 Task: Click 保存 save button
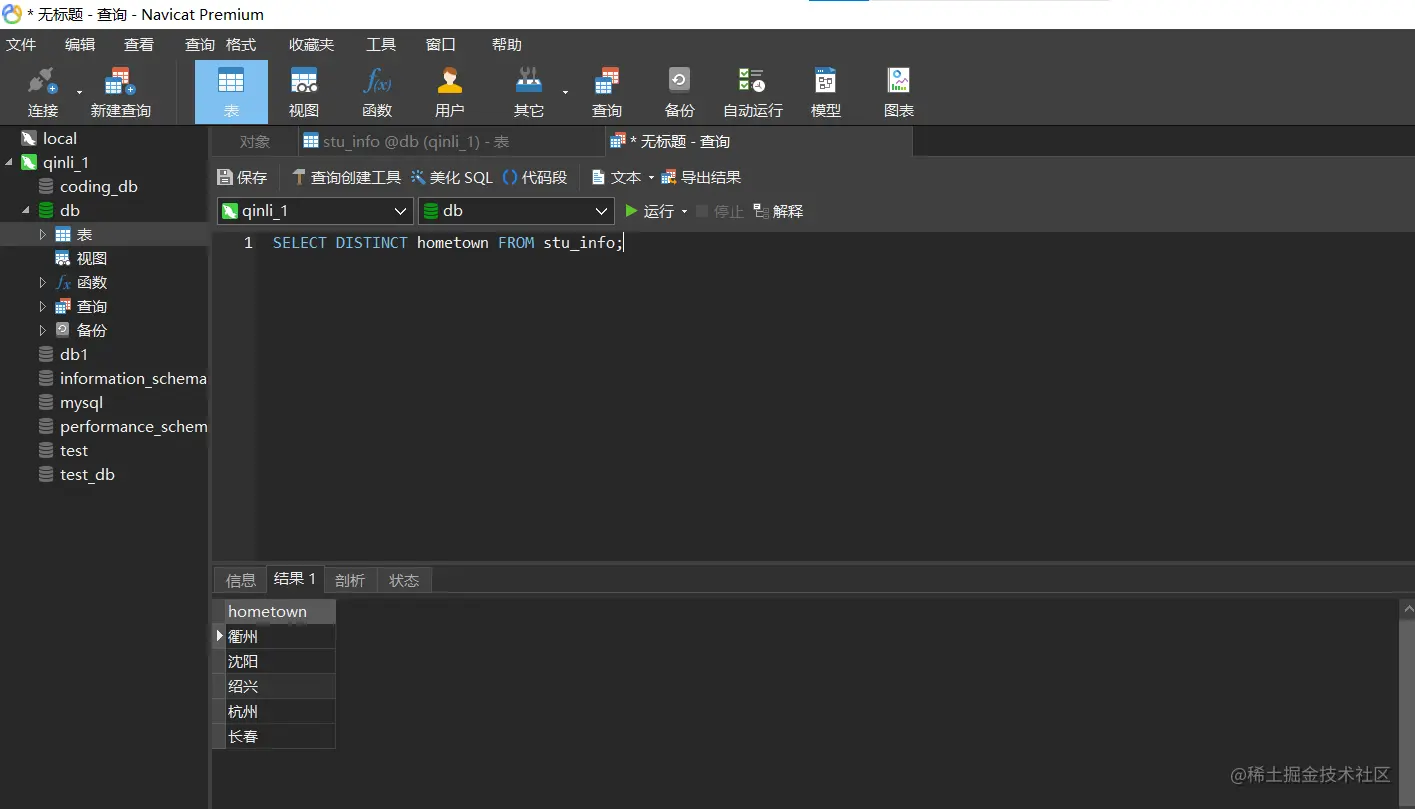coord(242,177)
